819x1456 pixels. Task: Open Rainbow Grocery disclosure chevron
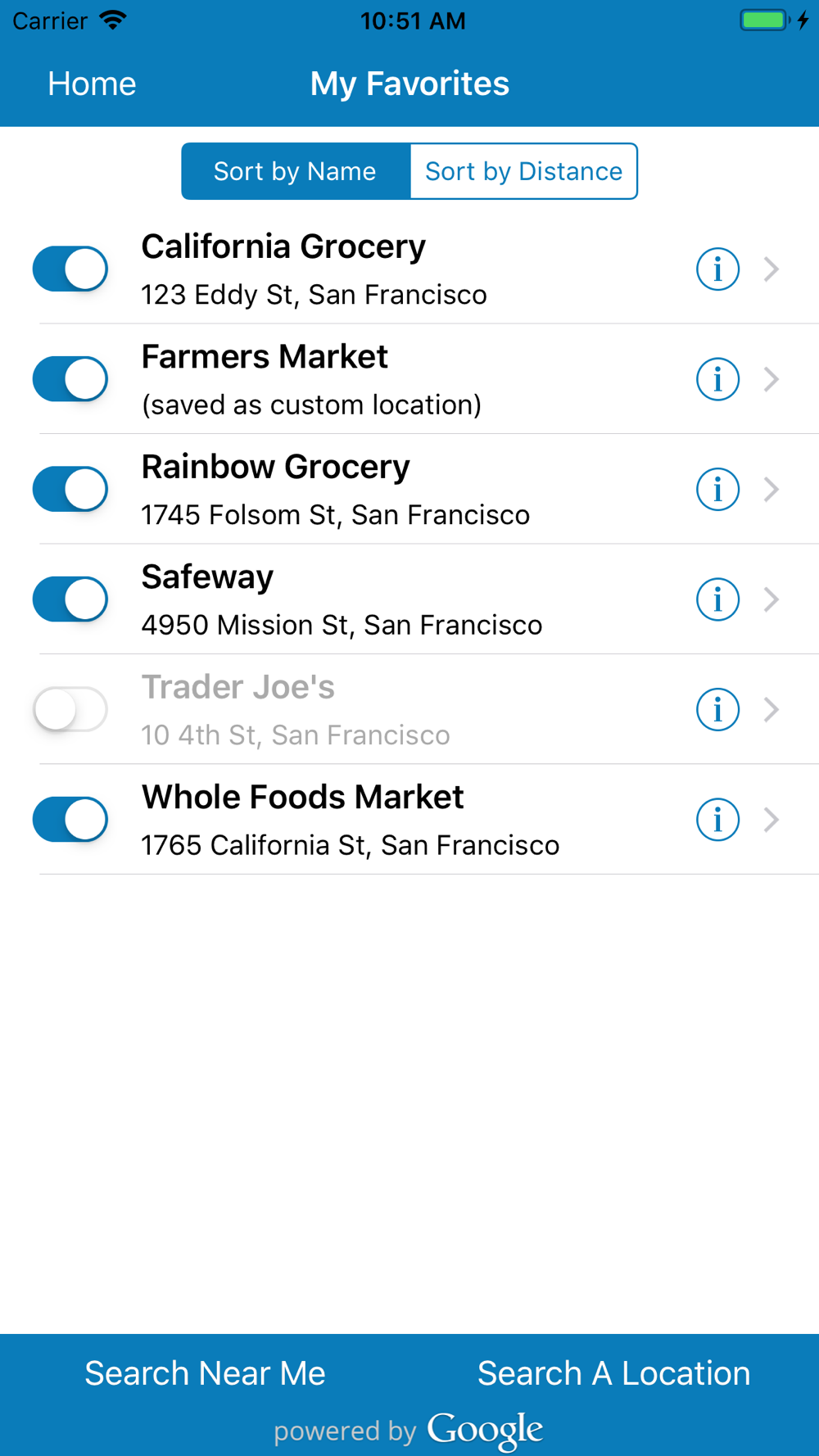pos(771,489)
